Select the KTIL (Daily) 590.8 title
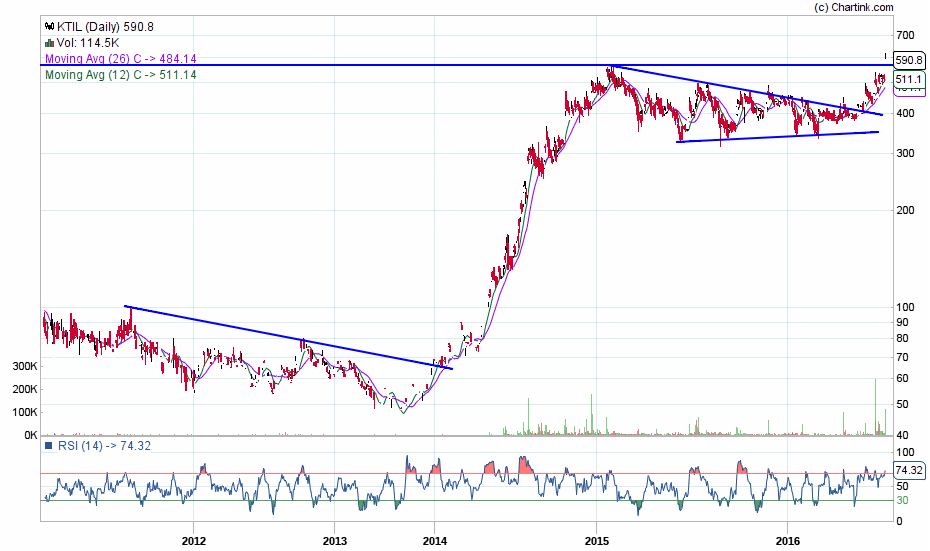Image resolution: width=930 pixels, height=551 pixels. point(105,27)
